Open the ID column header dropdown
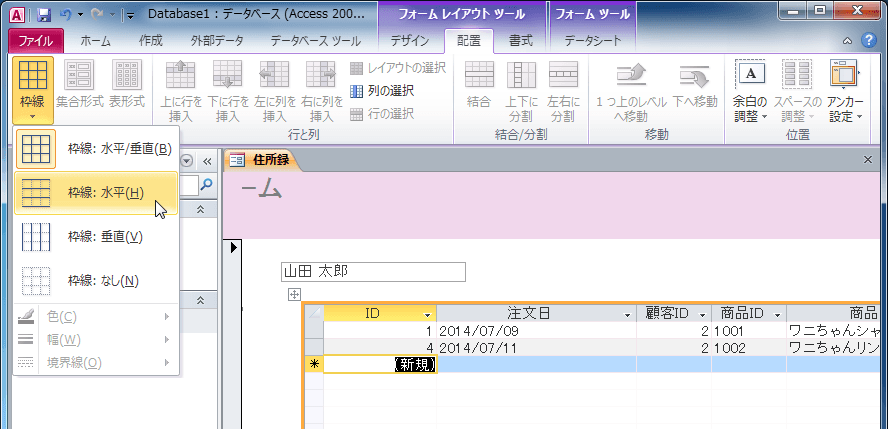Screen dimensions: 888x429 (429, 314)
